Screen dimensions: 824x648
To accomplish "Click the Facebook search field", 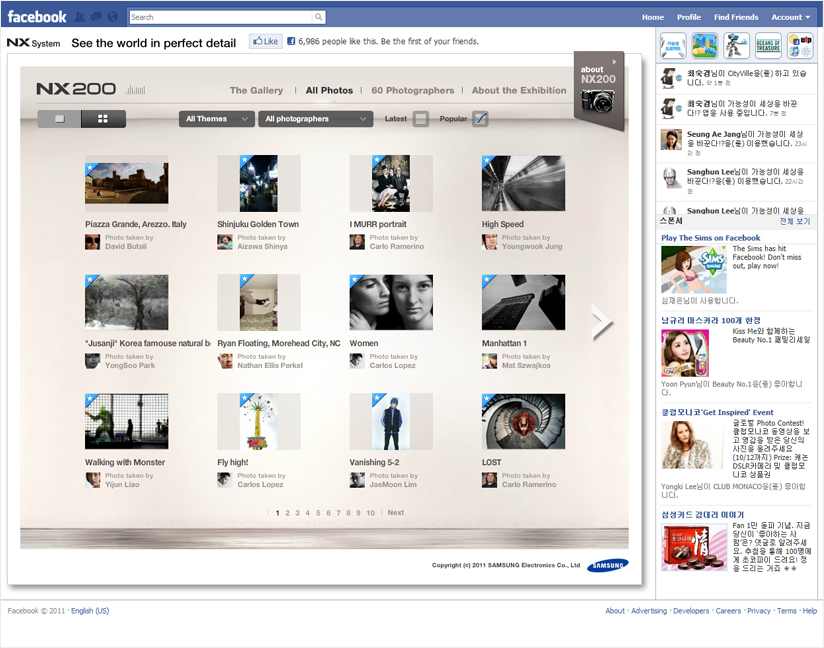I will click(x=221, y=17).
